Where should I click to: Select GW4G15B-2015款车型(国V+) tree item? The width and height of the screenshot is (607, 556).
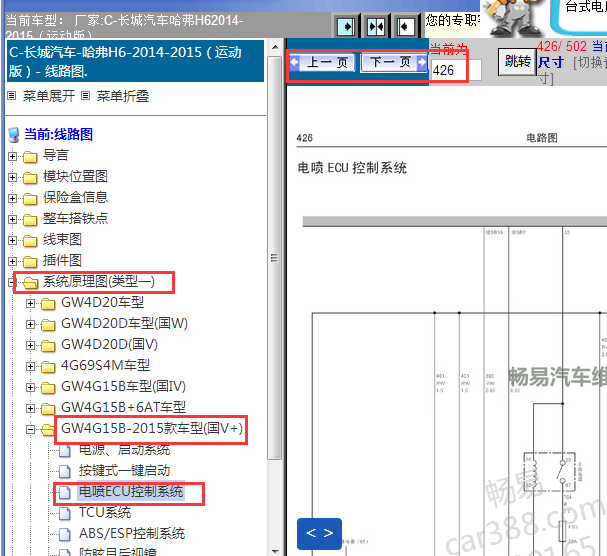[x=152, y=428]
